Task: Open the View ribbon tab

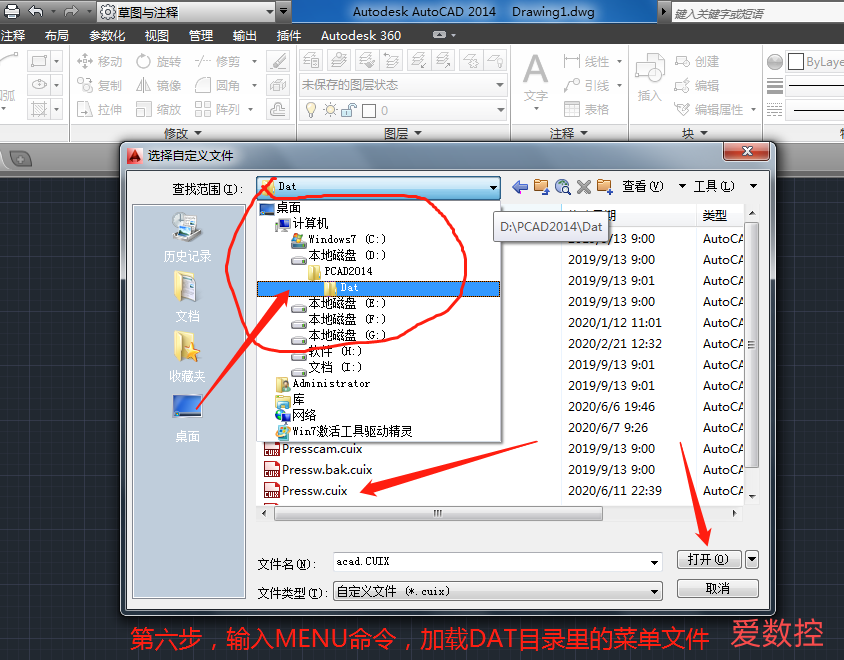Action: click(157, 36)
